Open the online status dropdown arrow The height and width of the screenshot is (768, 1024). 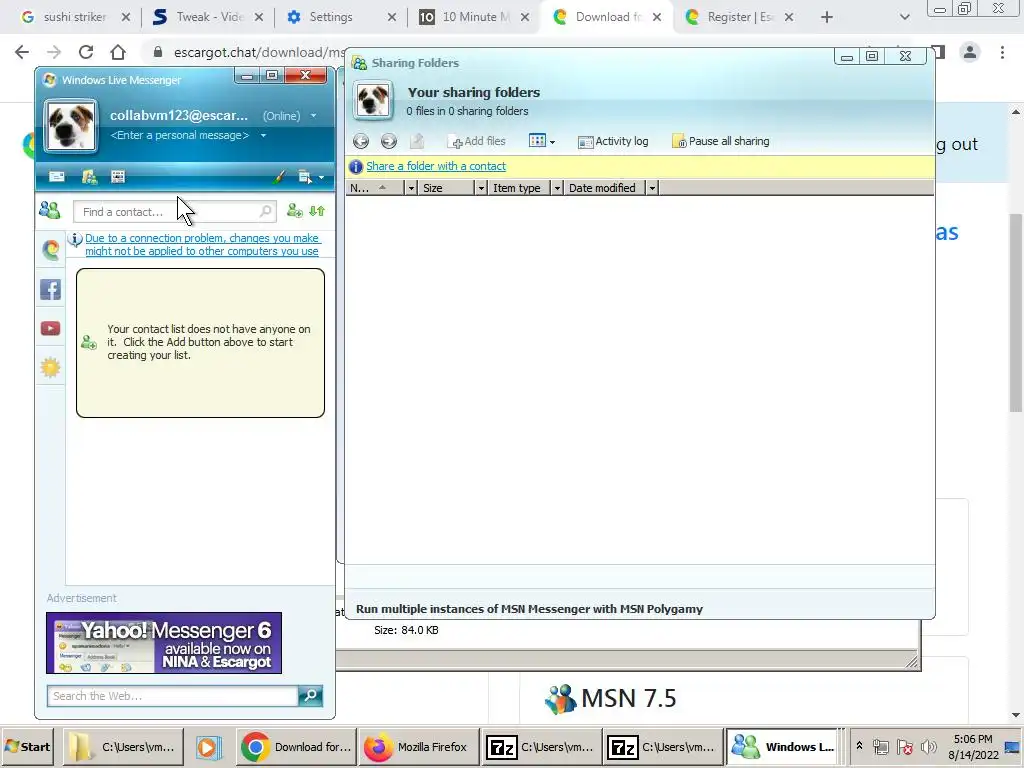tap(313, 116)
